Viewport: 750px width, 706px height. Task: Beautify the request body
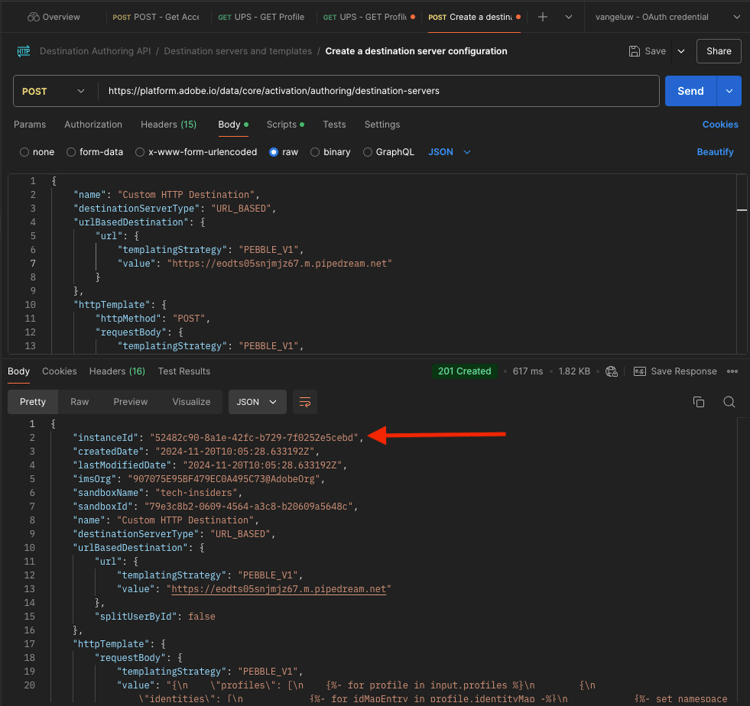click(x=715, y=152)
